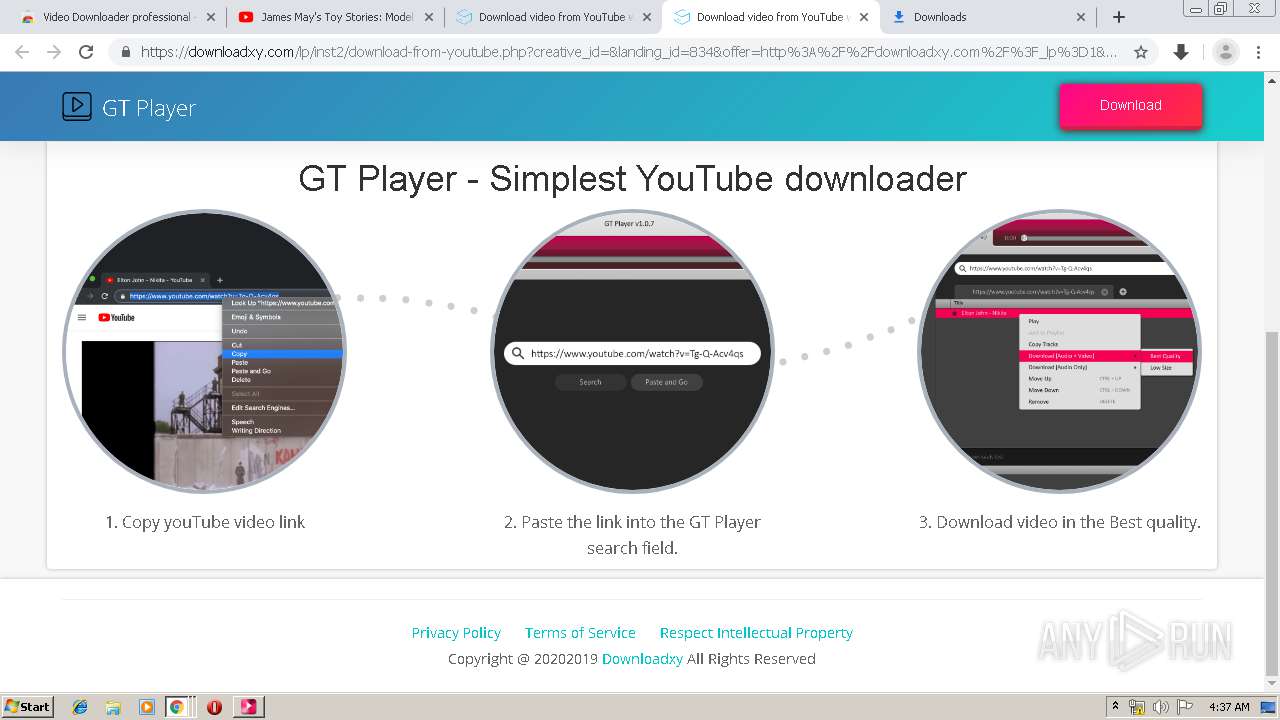Go back to previous page
The width and height of the screenshot is (1280, 720).
tap(22, 52)
